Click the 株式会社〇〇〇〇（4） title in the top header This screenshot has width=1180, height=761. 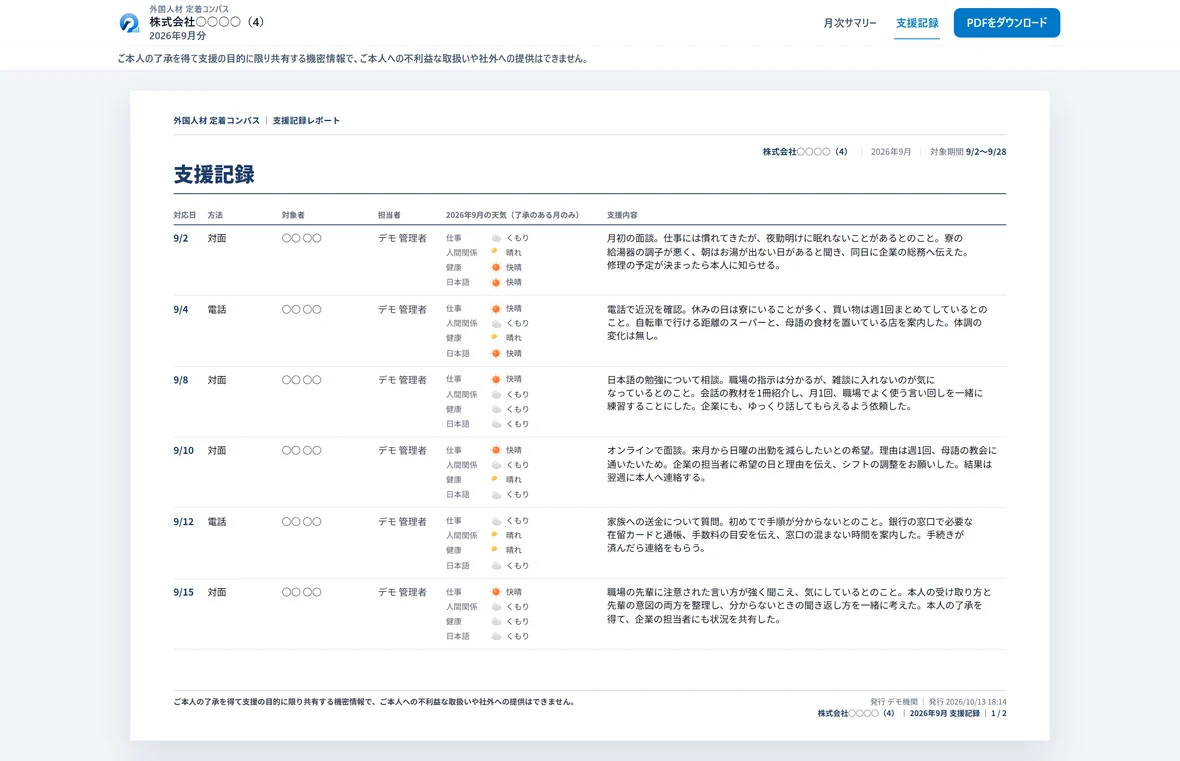pyautogui.click(x=208, y=22)
